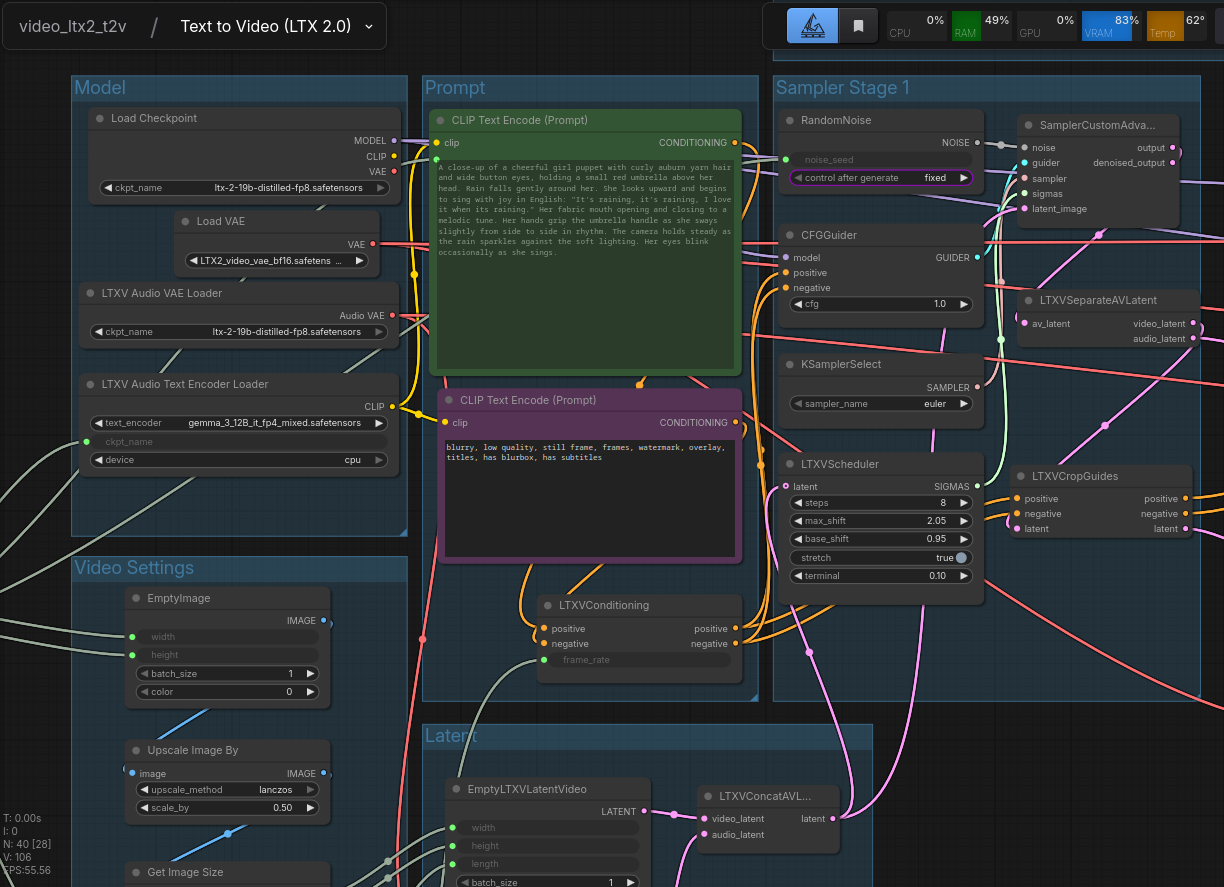Collapse the EmptyImage node via header dot
This screenshot has width=1224, height=887.
click(x=136, y=598)
